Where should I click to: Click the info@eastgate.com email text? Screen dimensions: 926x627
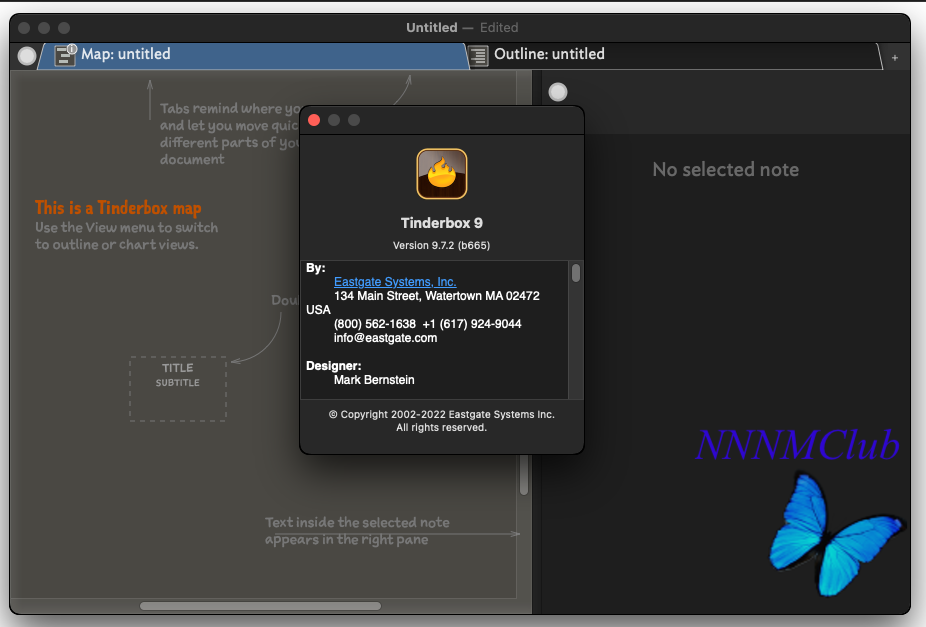coord(385,338)
